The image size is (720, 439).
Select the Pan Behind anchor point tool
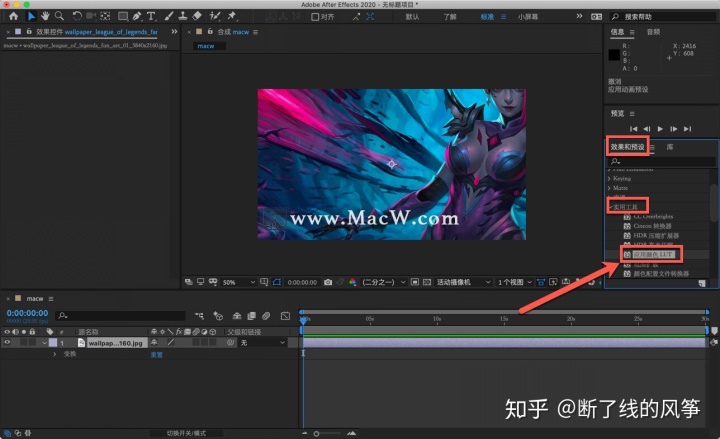[x=106, y=17]
